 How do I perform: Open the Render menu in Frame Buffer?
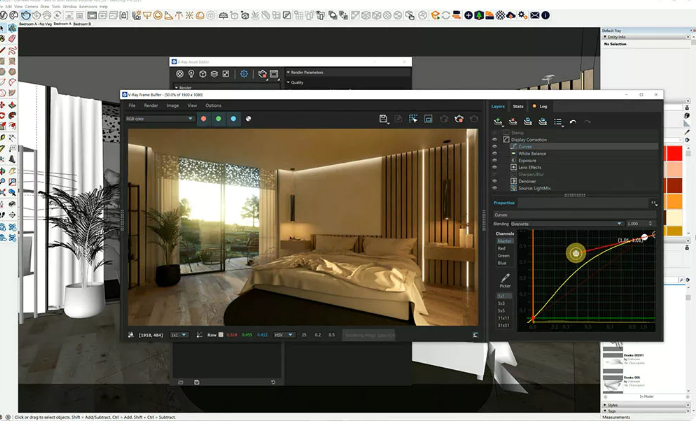(x=151, y=105)
